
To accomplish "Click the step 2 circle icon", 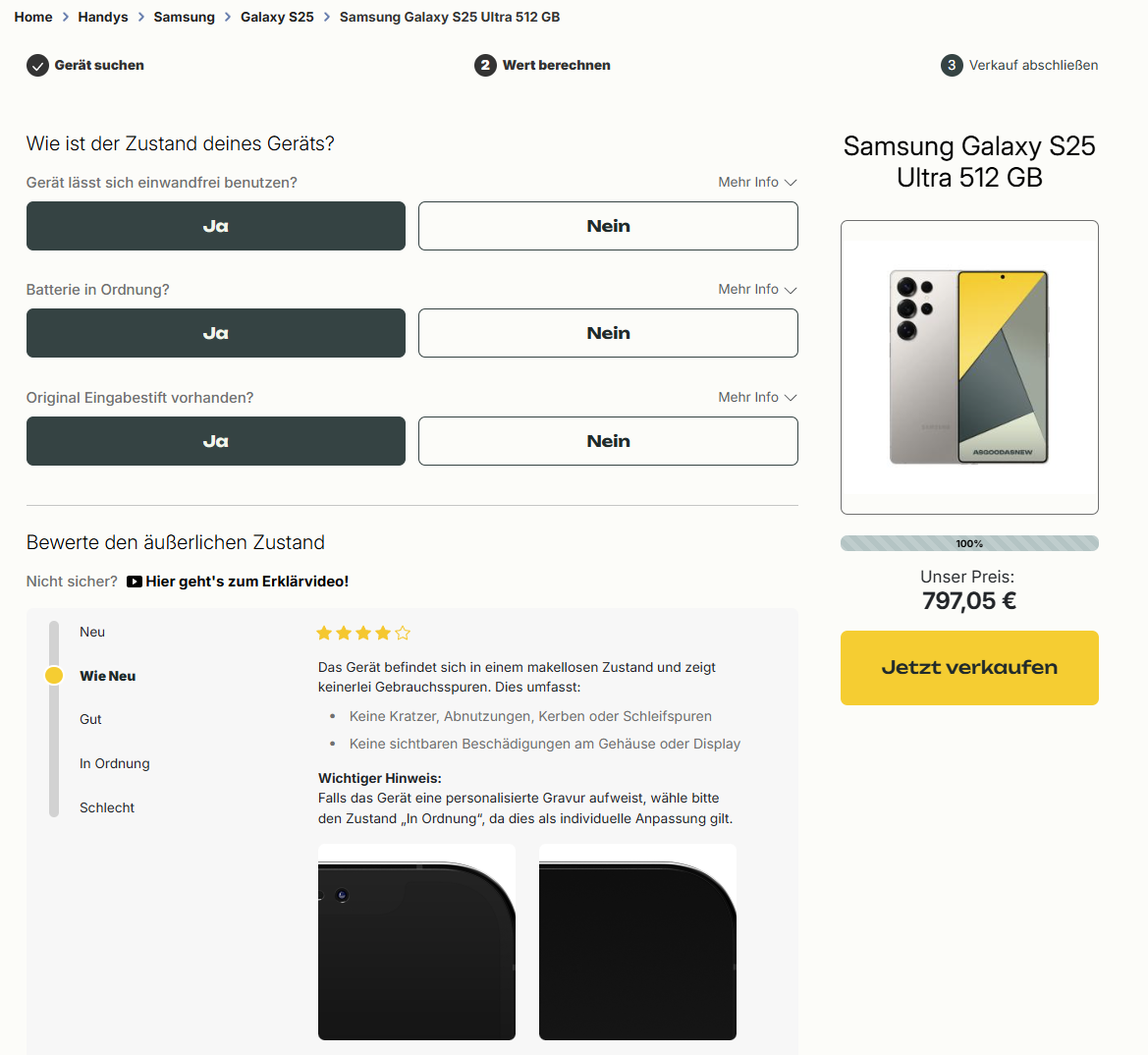I will click(x=485, y=66).
